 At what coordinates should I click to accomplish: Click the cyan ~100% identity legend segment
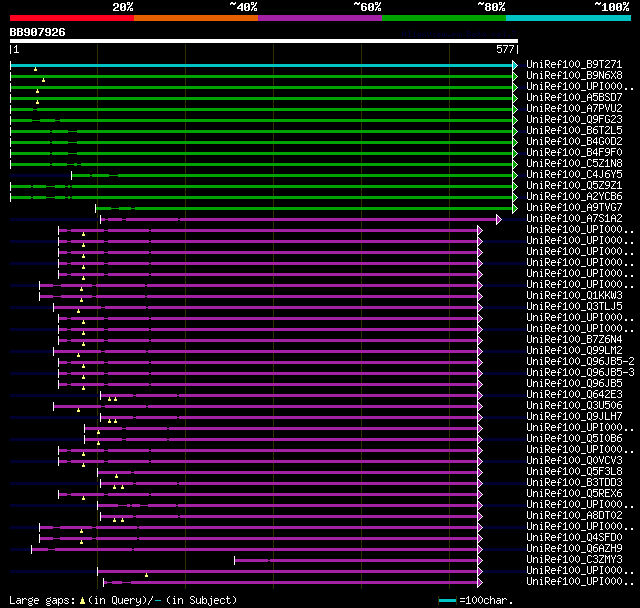point(569,18)
